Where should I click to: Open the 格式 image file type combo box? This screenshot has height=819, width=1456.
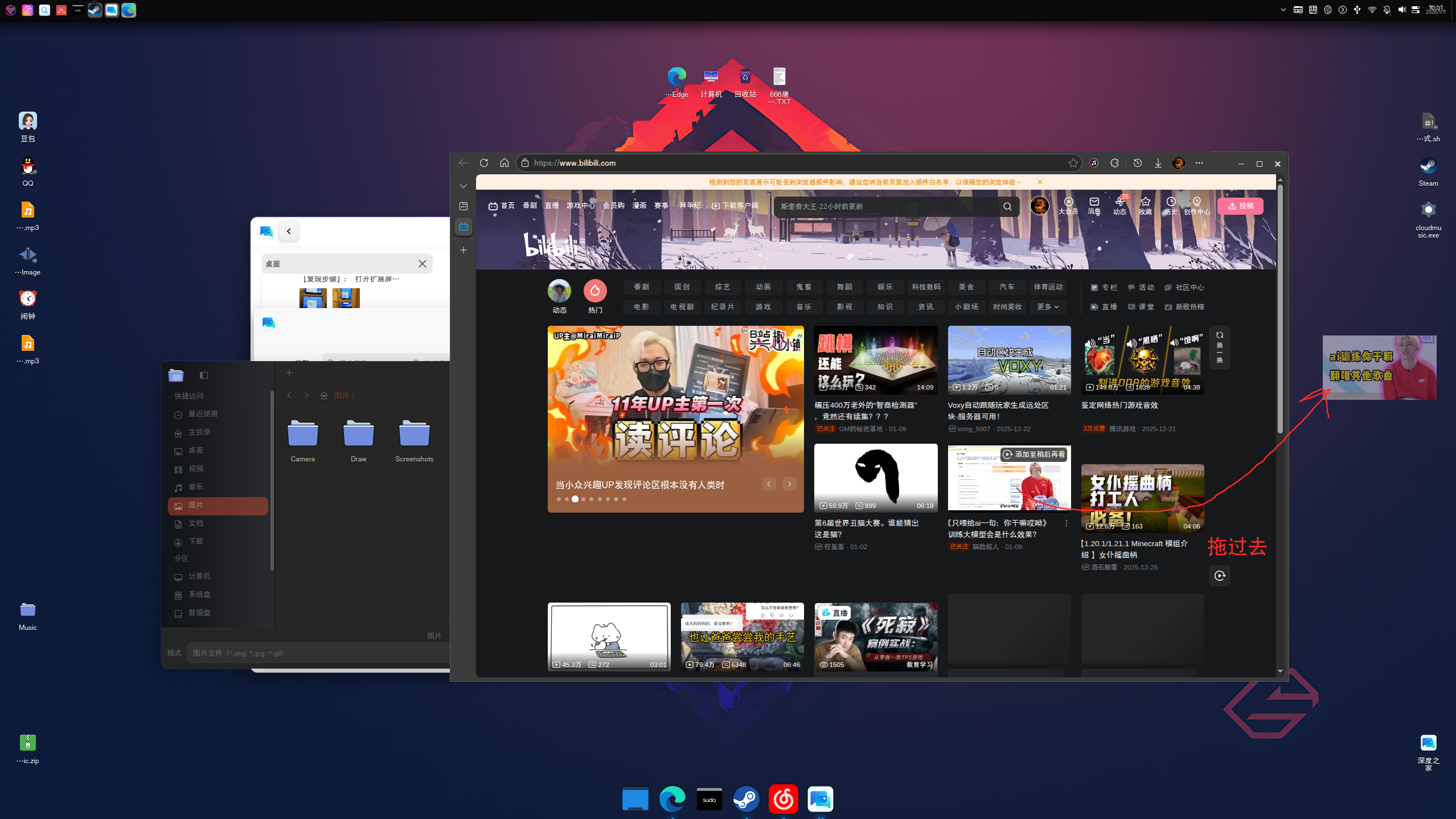click(319, 653)
